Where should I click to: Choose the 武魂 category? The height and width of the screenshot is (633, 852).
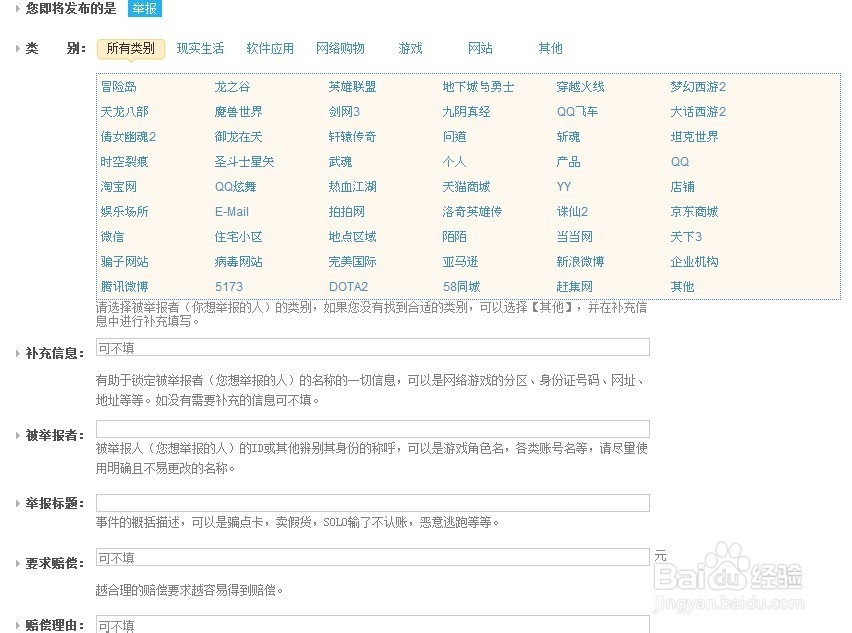point(340,162)
